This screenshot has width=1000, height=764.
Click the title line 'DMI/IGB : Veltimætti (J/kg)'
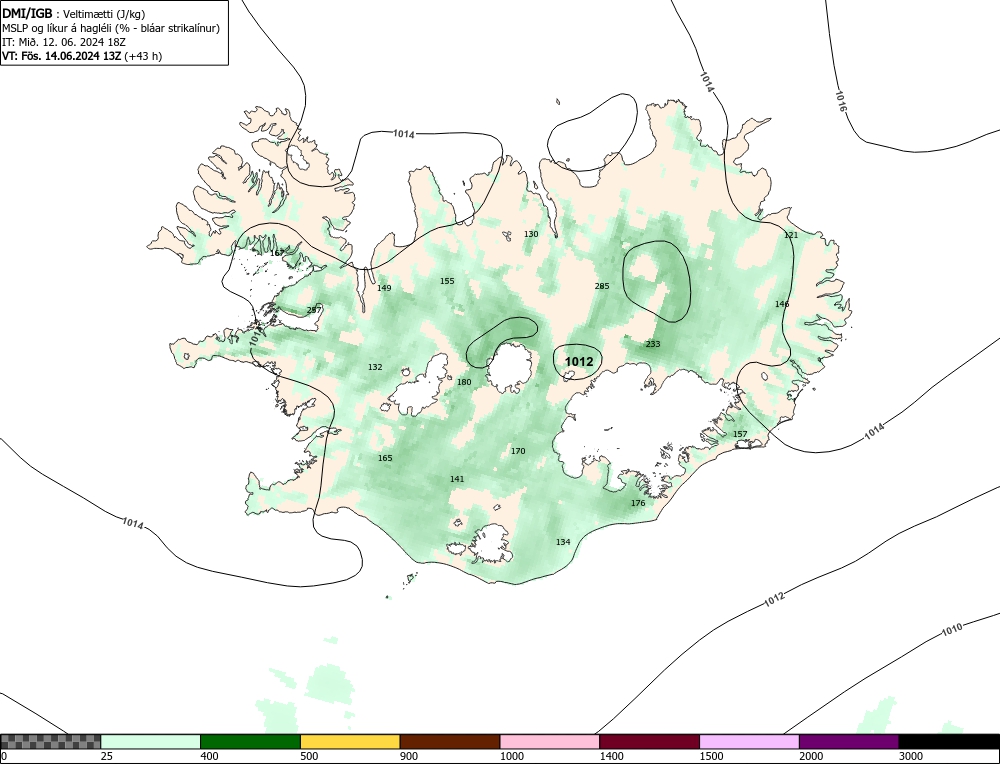coord(74,13)
